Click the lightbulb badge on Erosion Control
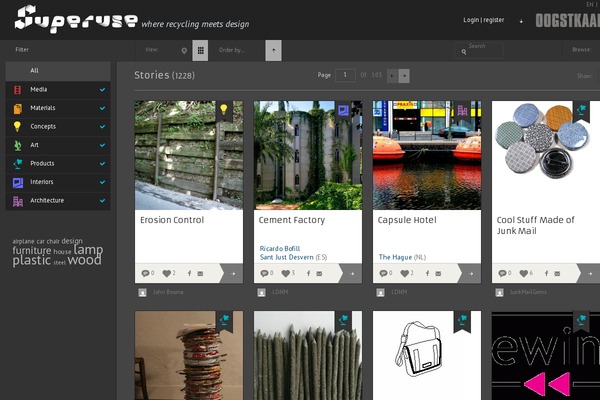Viewport: 600px width, 400px height. [x=224, y=110]
